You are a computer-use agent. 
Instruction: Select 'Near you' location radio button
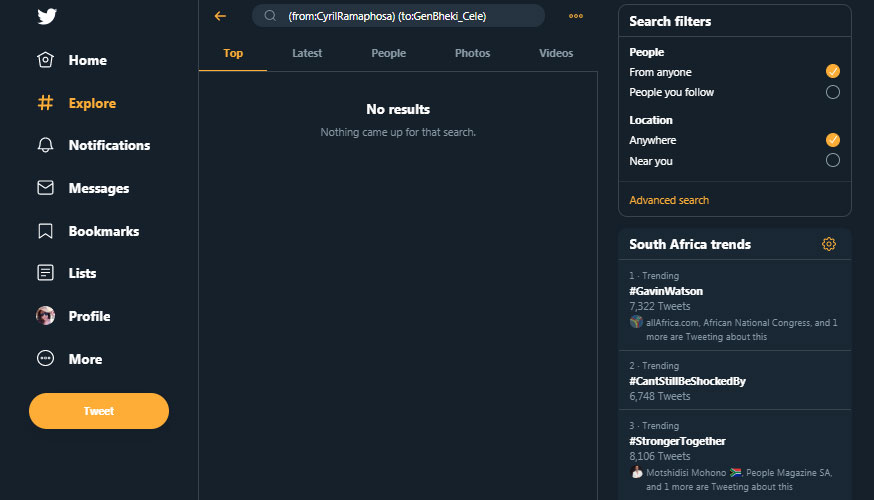click(832, 160)
